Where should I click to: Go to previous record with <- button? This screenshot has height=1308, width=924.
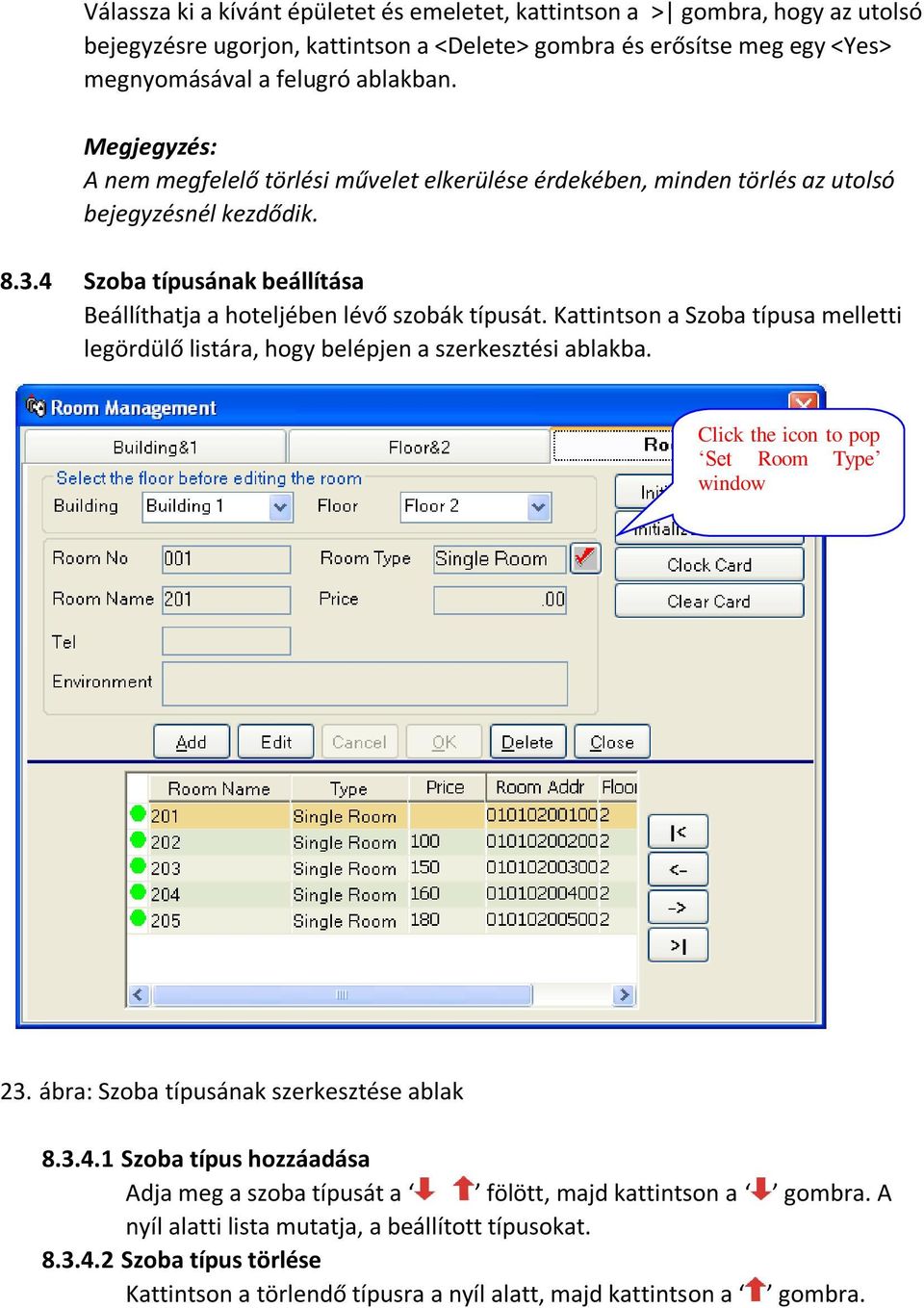tap(679, 870)
